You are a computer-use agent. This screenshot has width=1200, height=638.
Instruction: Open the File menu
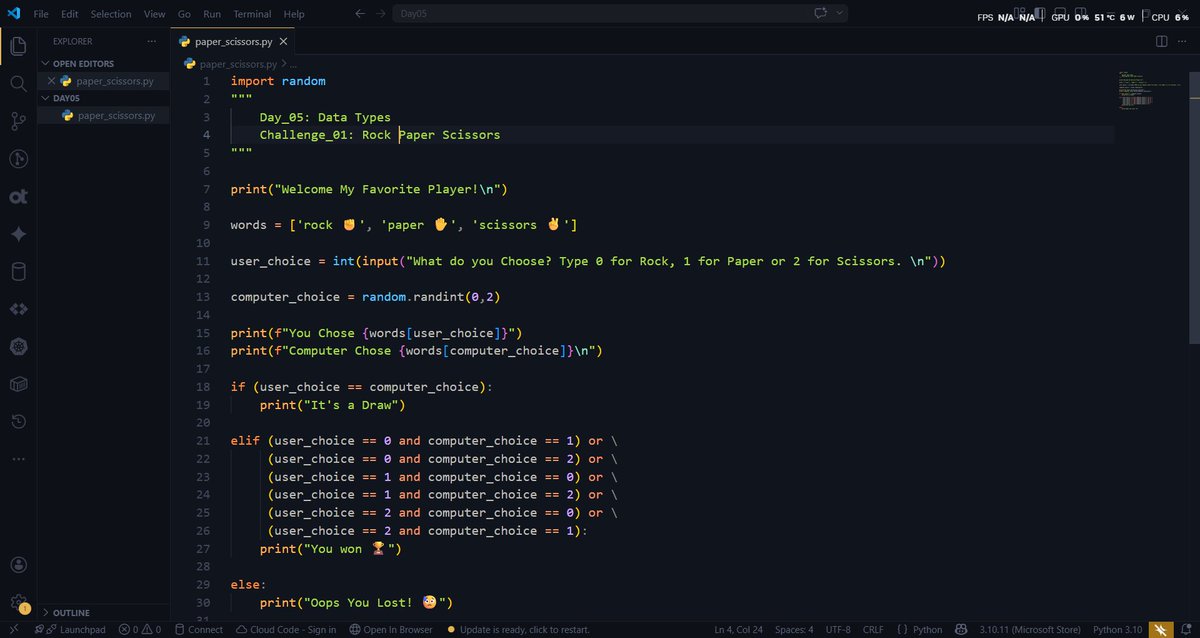pos(41,14)
